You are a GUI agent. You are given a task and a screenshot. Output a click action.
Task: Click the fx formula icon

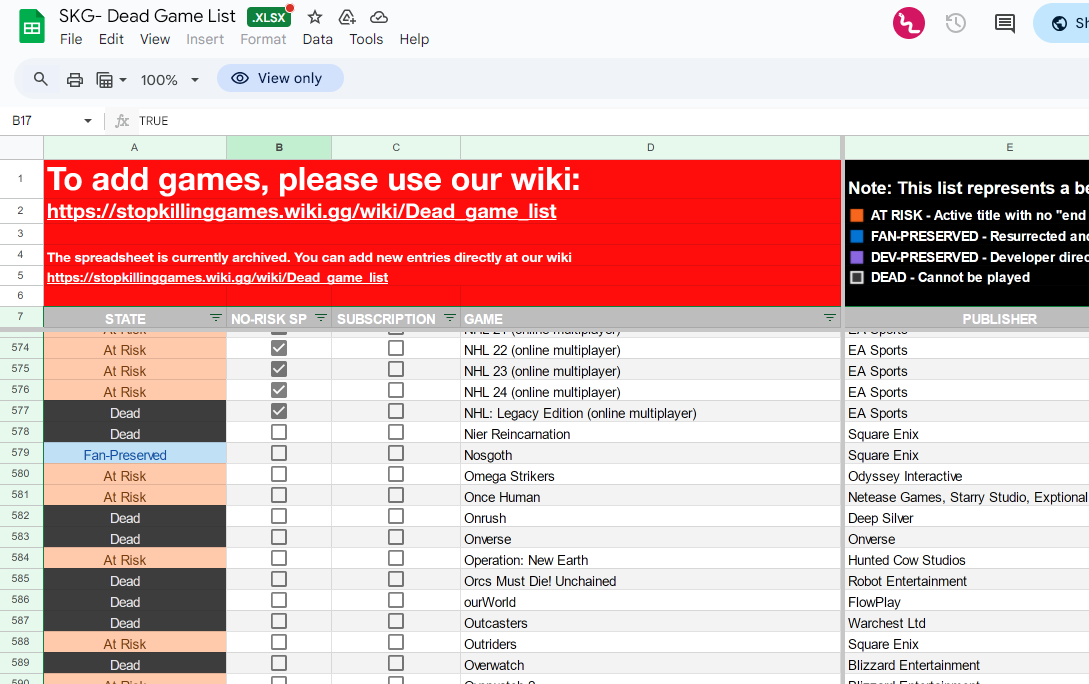point(122,121)
